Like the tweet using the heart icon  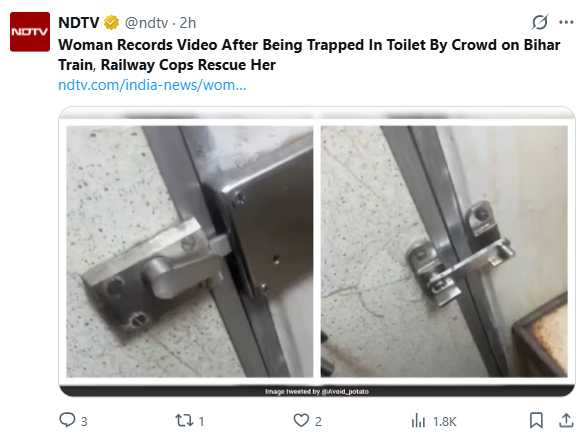pos(301,421)
